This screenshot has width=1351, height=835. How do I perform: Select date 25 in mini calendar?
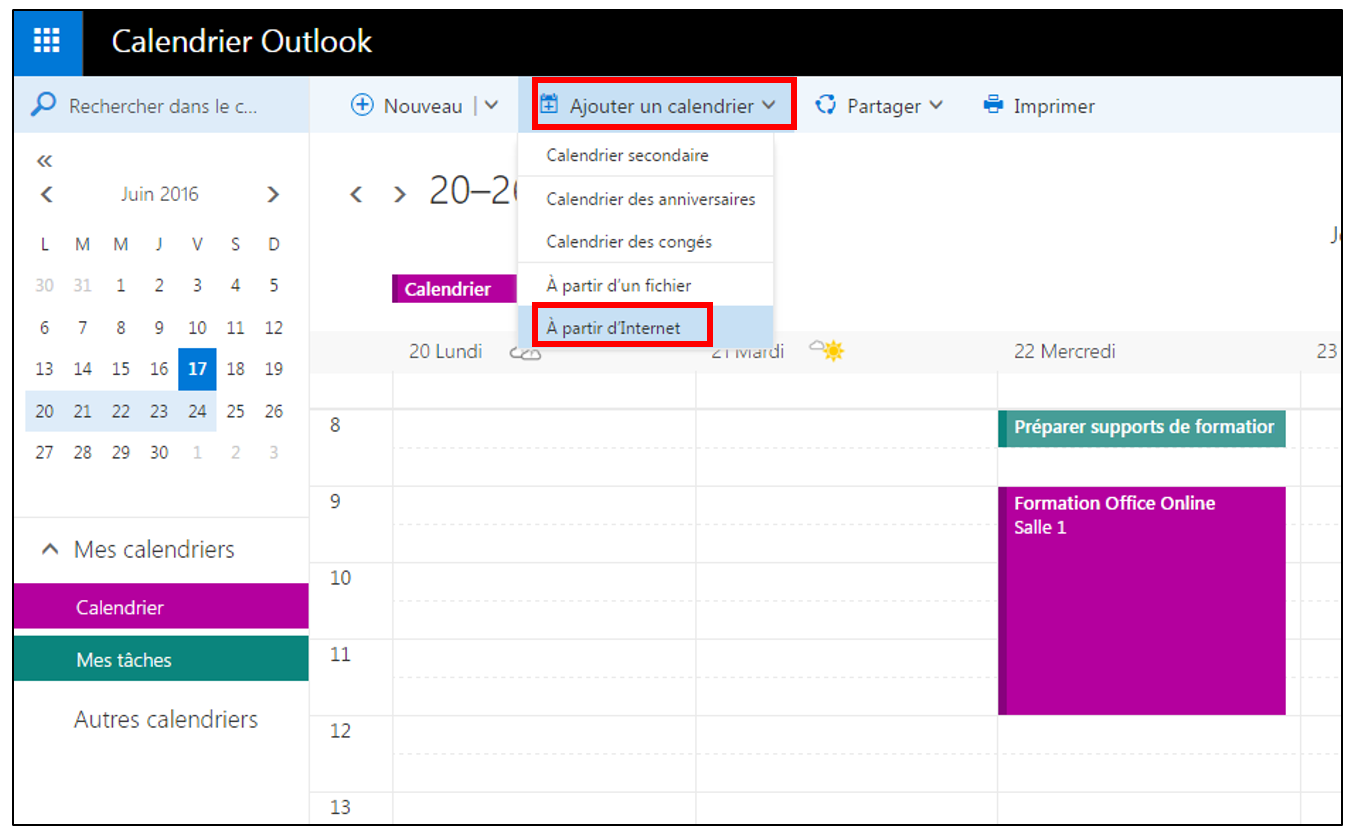235,411
